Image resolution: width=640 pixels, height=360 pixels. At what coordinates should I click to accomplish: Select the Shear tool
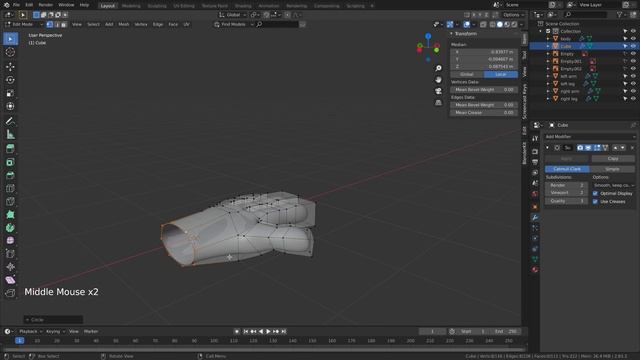[10, 280]
